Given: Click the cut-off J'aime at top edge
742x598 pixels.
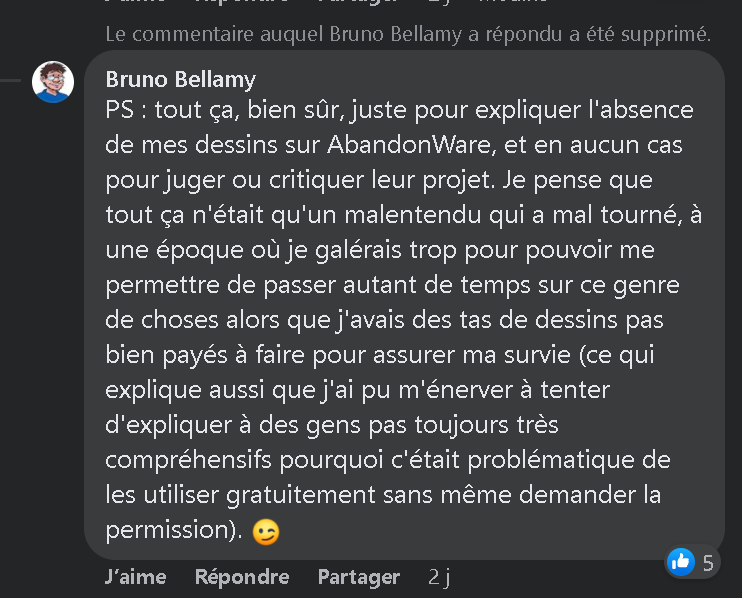Looking at the screenshot, I should pyautogui.click(x=135, y=2).
